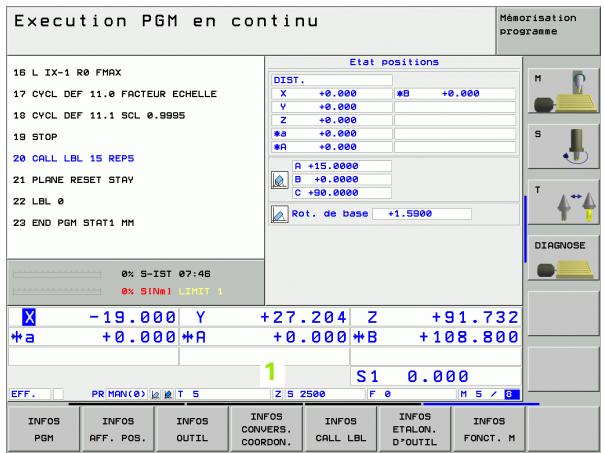
Task: Click the DIST. X +0.000 field
Action: [x=332, y=94]
